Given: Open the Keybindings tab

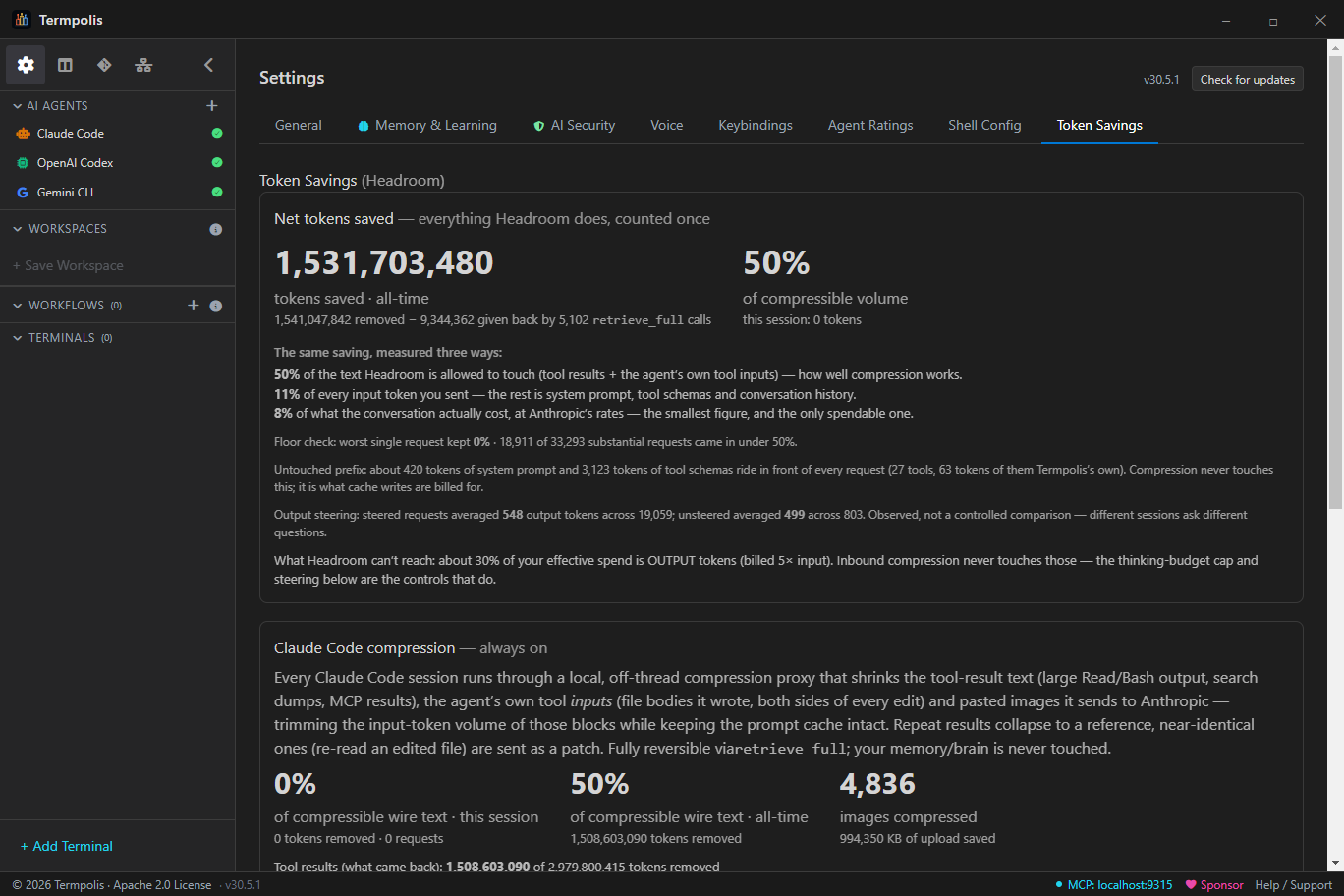Looking at the screenshot, I should pyautogui.click(x=756, y=126).
